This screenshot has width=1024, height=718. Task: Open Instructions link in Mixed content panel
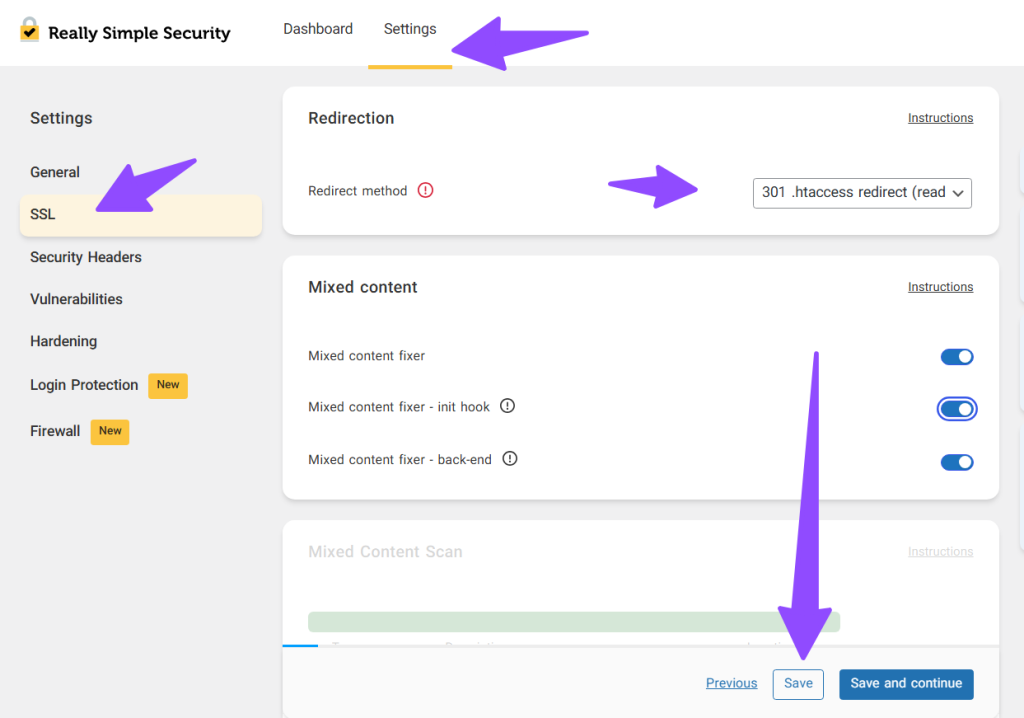click(x=940, y=287)
